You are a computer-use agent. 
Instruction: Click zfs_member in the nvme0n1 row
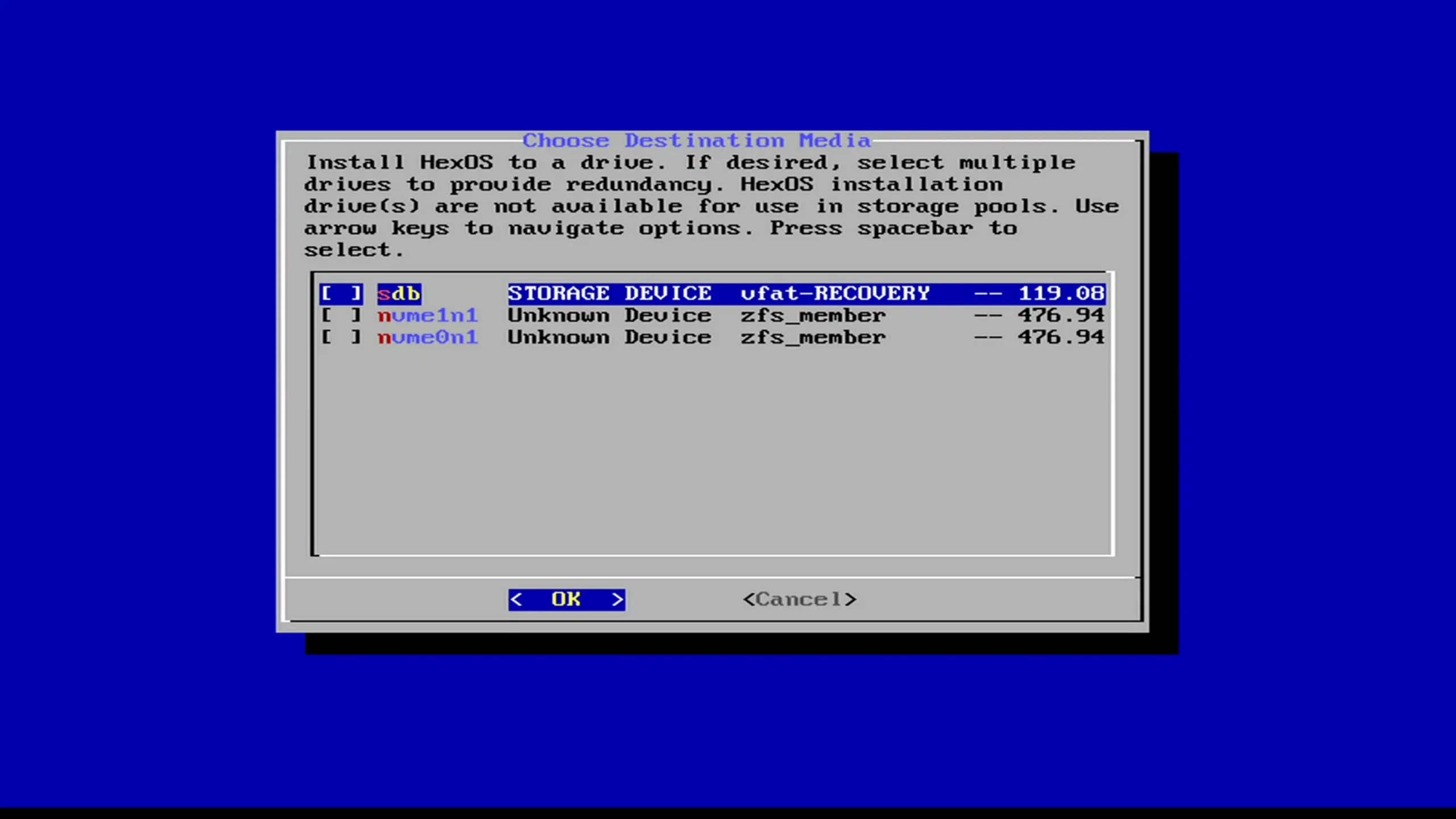(813, 337)
